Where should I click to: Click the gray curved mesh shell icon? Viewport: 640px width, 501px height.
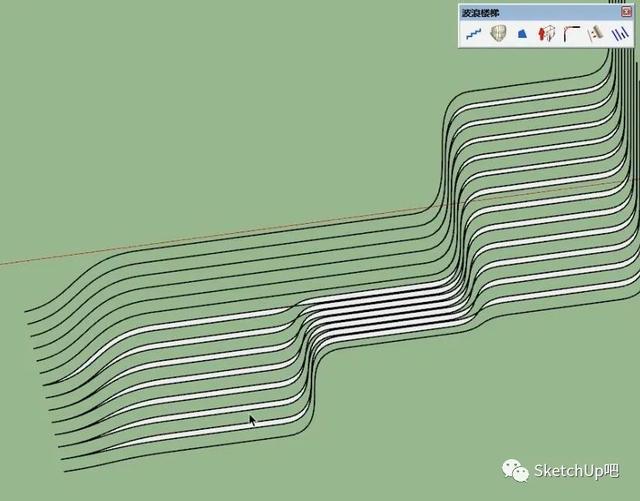(x=498, y=33)
